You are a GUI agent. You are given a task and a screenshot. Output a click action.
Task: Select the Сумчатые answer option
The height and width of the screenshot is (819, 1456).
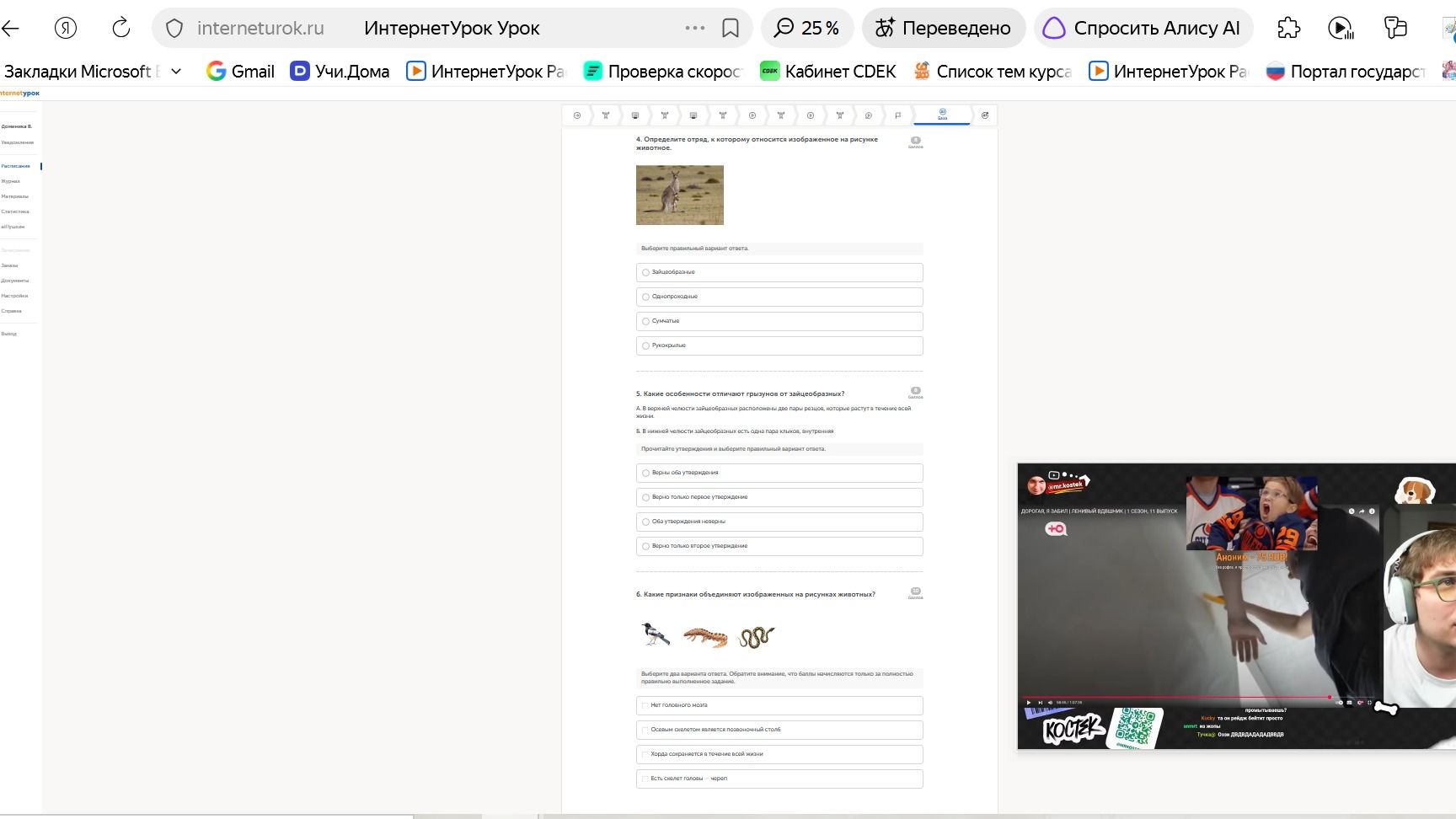coord(779,321)
